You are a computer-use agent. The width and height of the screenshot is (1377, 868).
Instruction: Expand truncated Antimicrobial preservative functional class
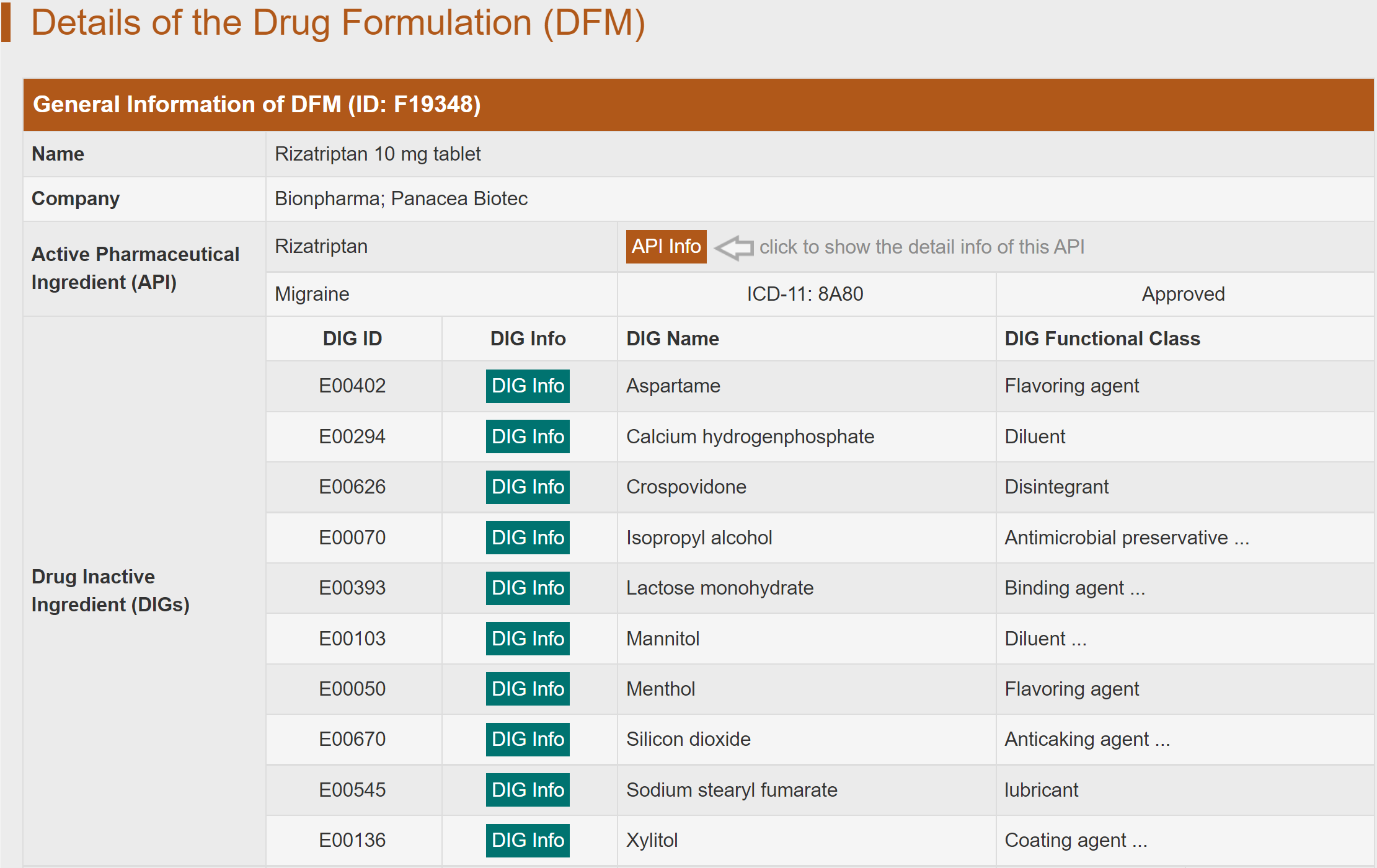click(1241, 538)
